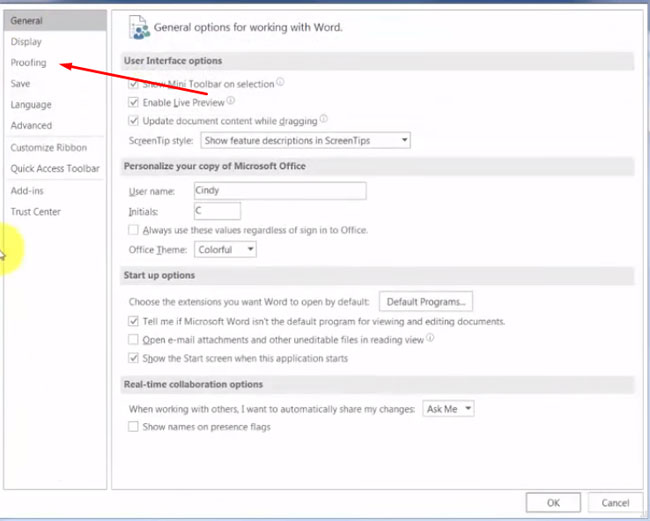Open the Save options
Viewport: 650px width, 521px height.
20,83
